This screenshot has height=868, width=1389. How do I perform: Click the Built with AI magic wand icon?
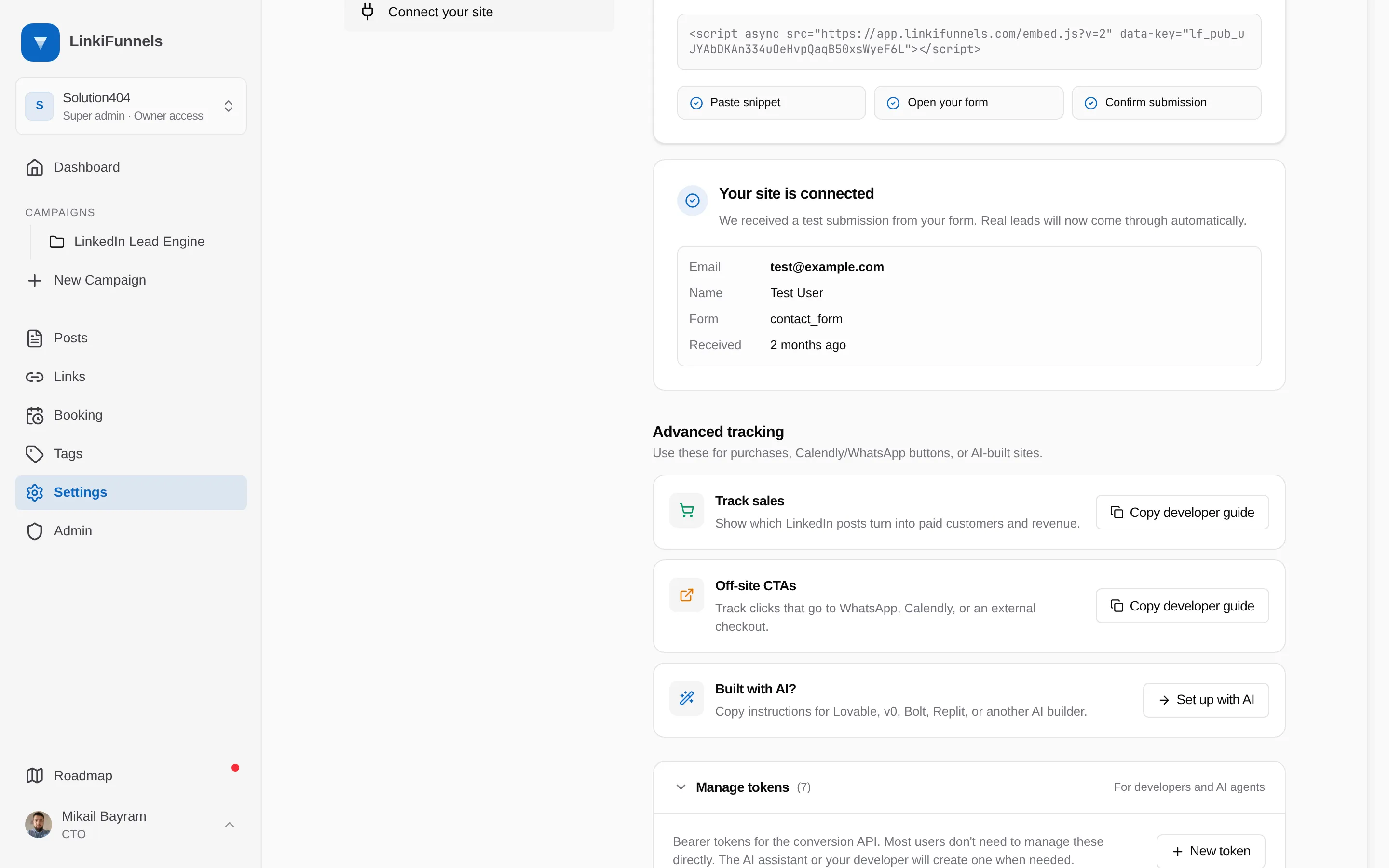click(x=686, y=698)
